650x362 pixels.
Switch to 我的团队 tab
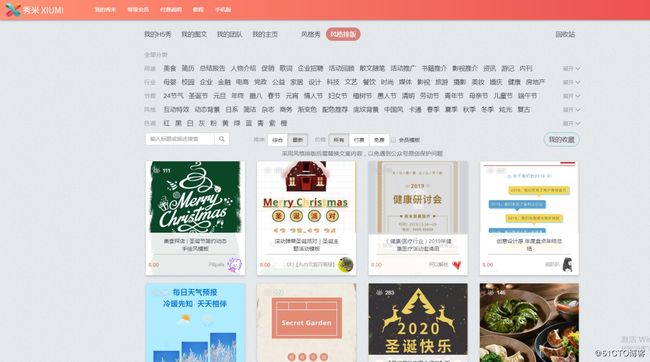[x=230, y=34]
